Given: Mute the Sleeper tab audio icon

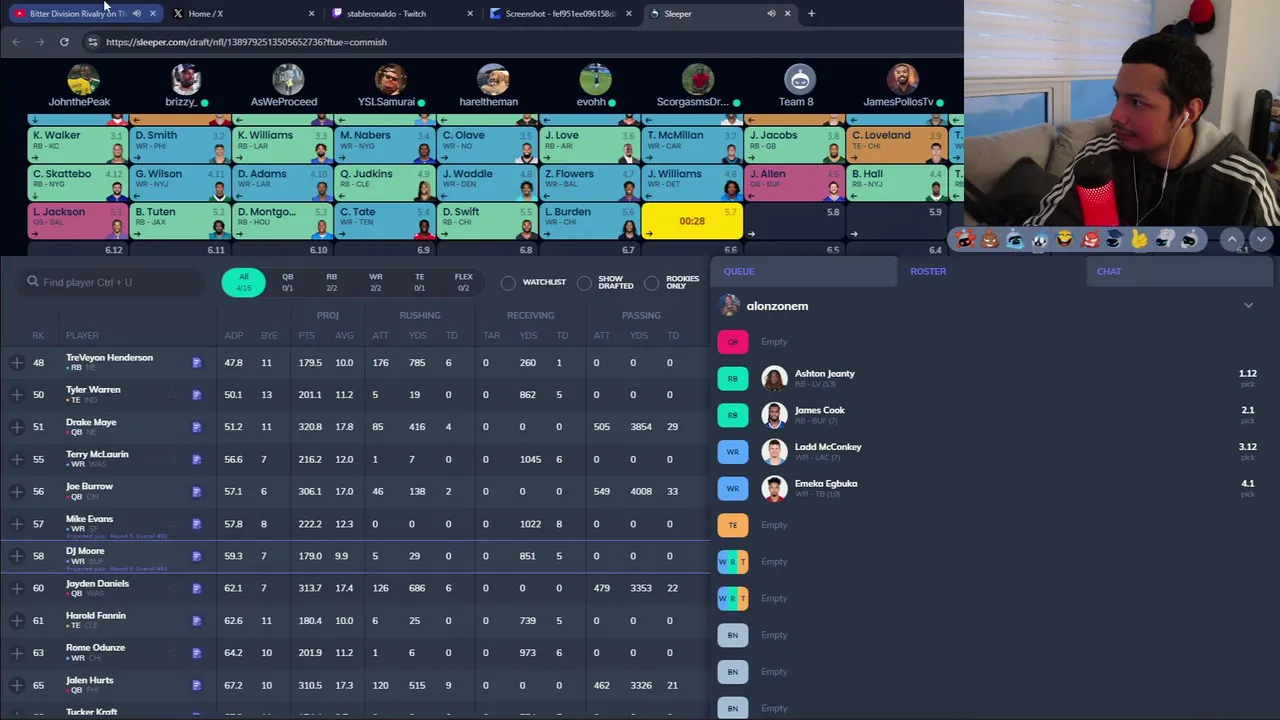Looking at the screenshot, I should point(771,14).
